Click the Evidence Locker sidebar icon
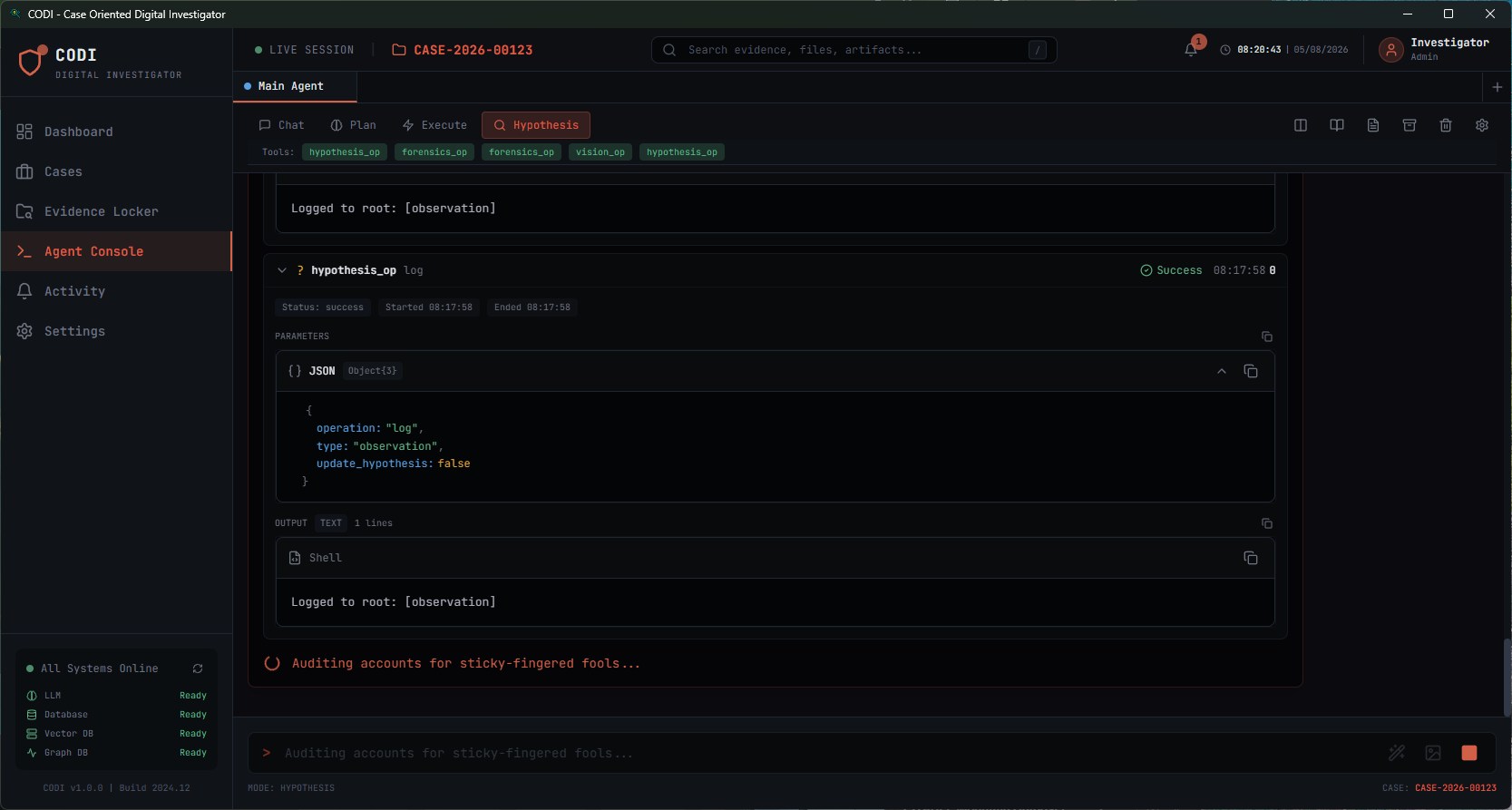Viewport: 1512px width, 810px height. (24, 211)
